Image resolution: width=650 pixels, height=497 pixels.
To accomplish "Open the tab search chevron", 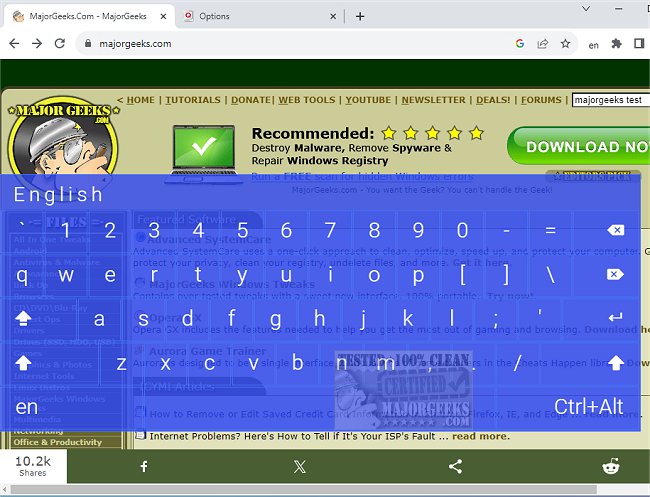I will (586, 8).
